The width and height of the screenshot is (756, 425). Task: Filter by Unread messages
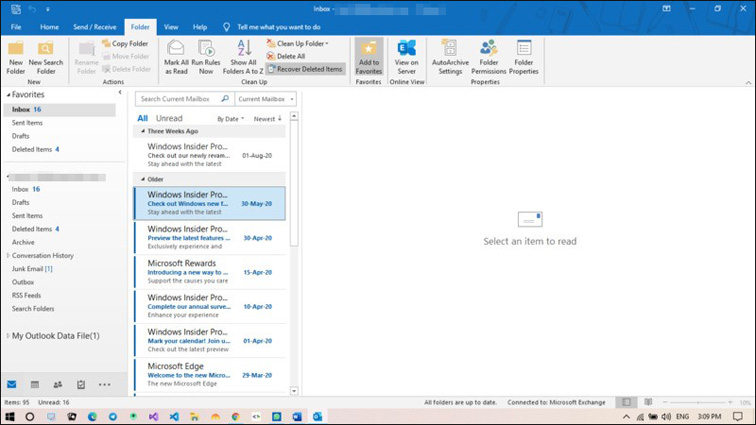click(169, 118)
